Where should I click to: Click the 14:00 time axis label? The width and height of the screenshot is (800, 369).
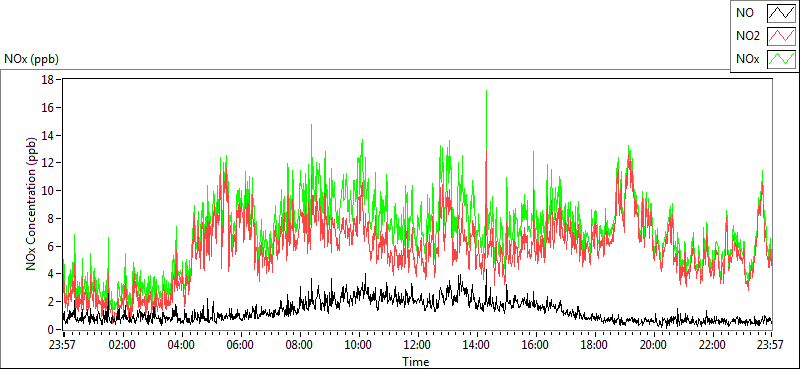(x=477, y=345)
